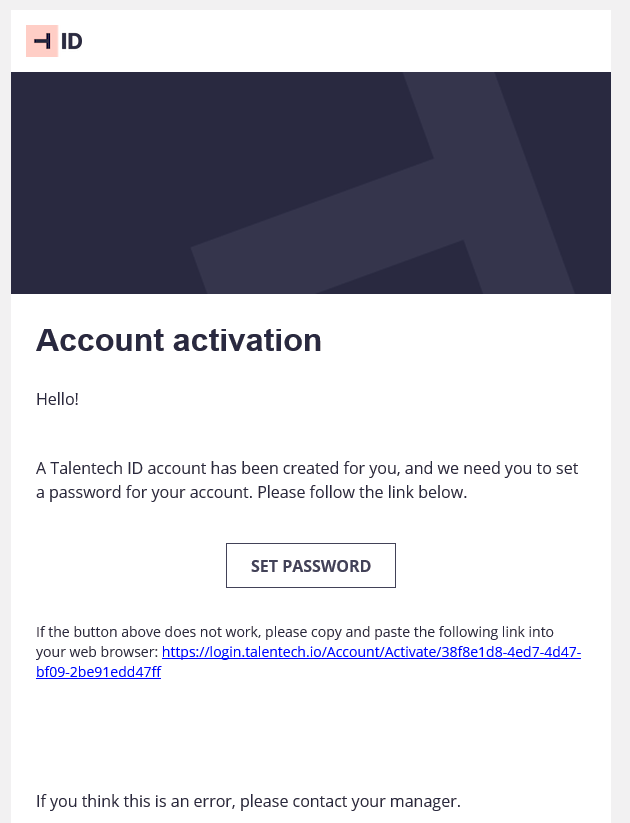The height and width of the screenshot is (823, 630).
Task: Click the blank space below the activation link
Action: coord(310,730)
